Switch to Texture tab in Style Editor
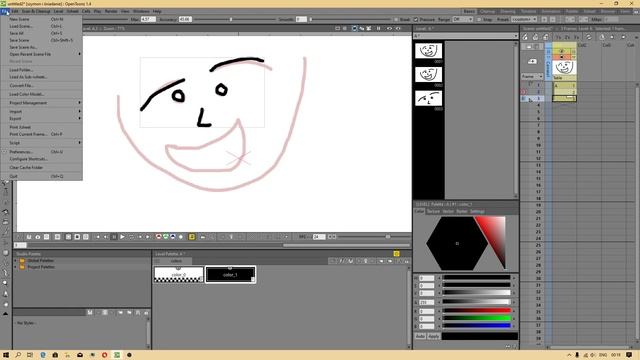Screen dimensions: 640x360 pyautogui.click(x=433, y=211)
